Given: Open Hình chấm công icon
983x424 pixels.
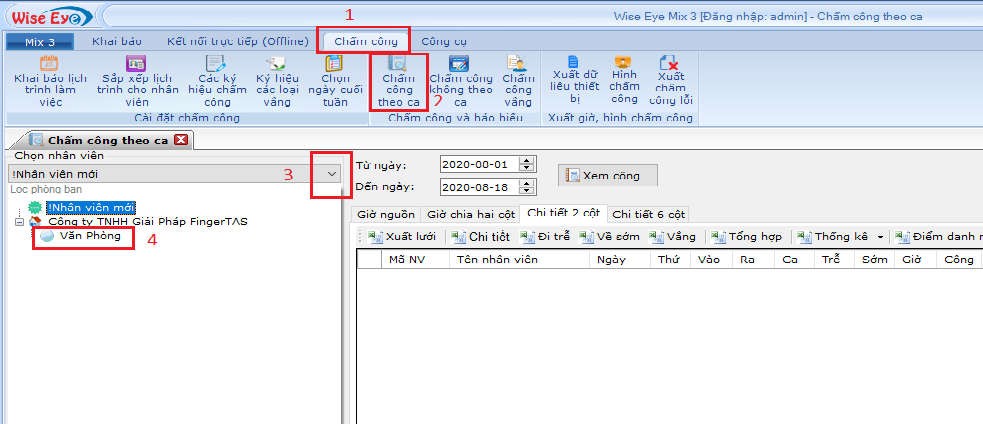Looking at the screenshot, I should (624, 80).
